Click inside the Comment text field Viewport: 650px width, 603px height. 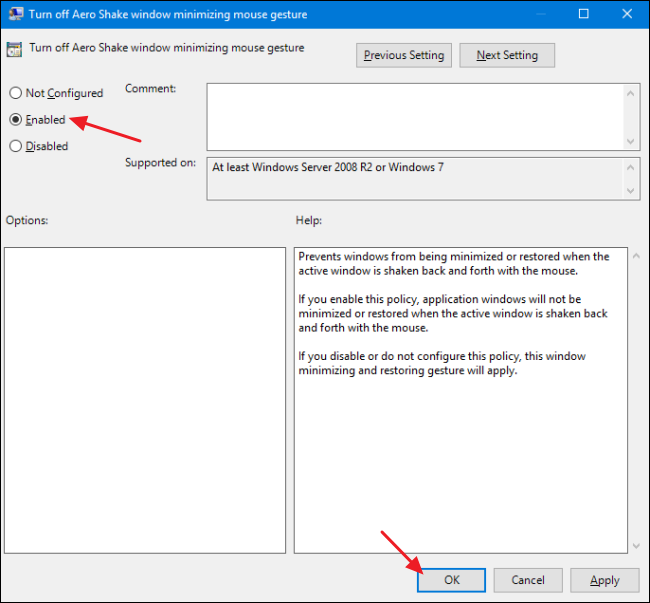click(415, 117)
